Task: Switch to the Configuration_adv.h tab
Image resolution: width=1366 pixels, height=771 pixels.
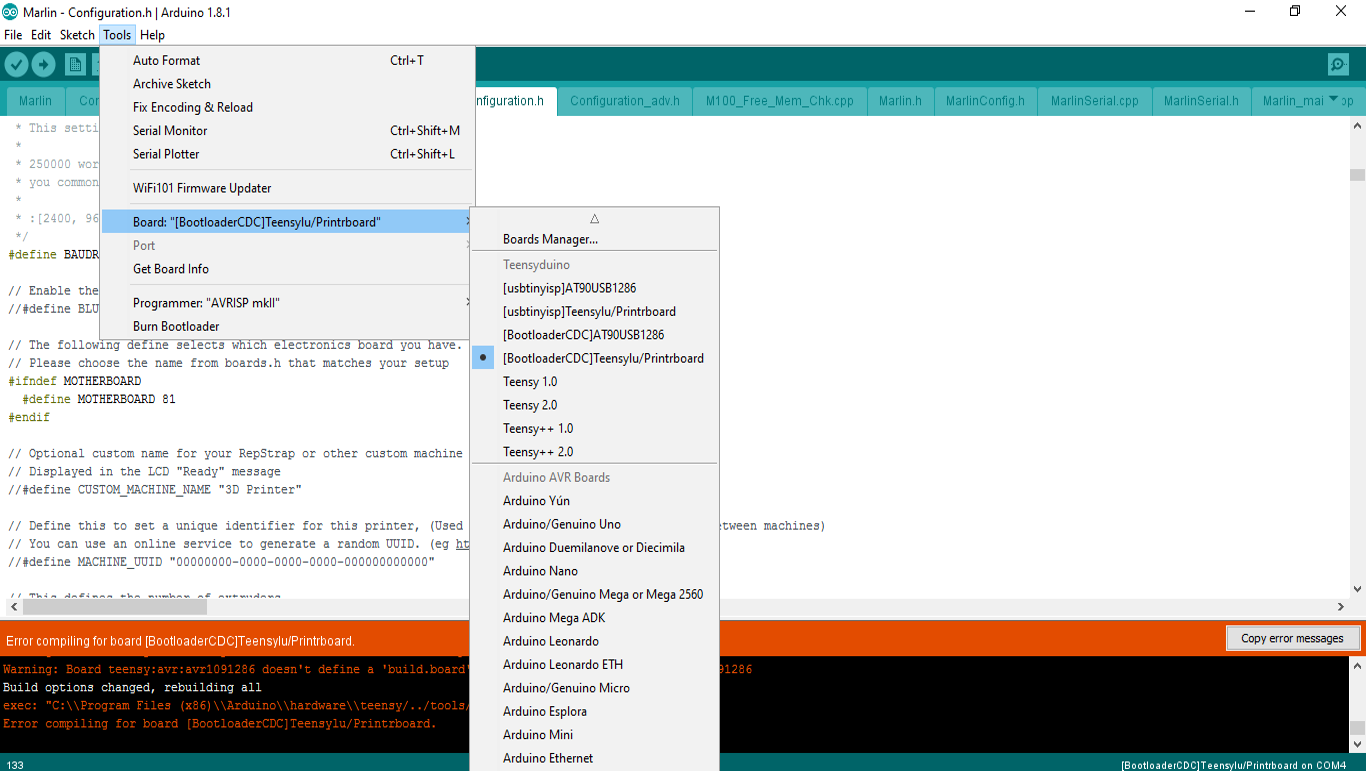Action: [624, 100]
